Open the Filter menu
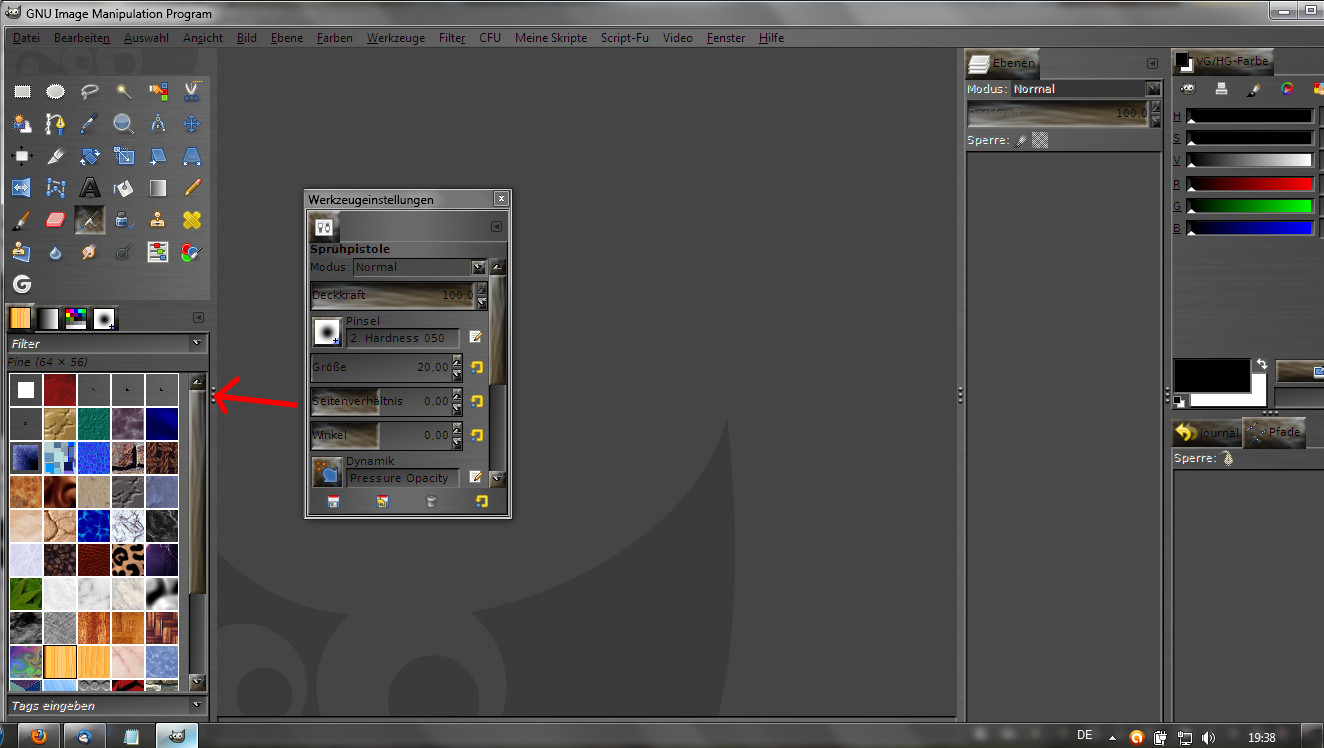Screen dimensions: 1324x748 (x=452, y=38)
